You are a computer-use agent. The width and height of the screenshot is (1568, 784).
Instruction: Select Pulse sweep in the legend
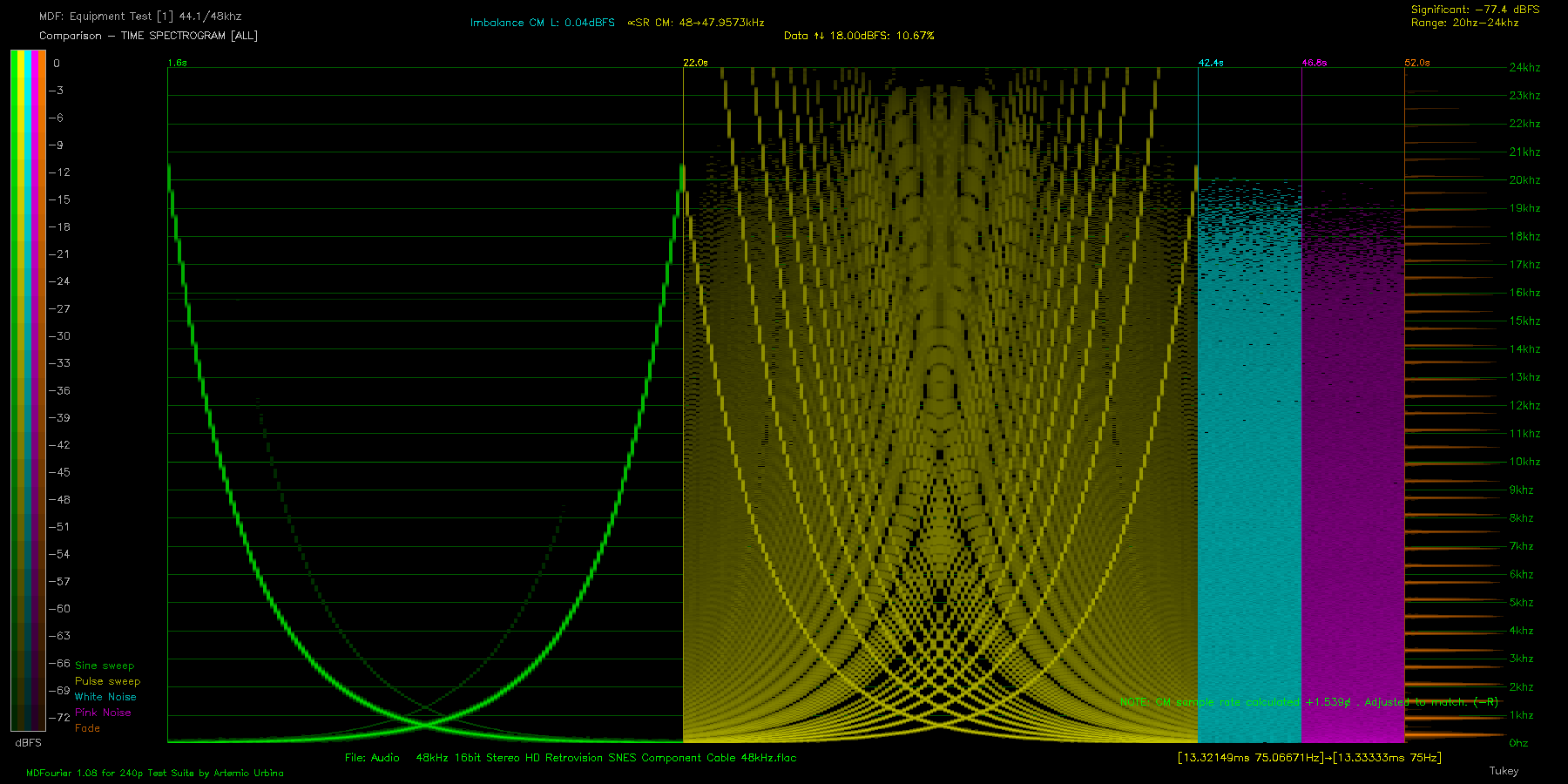(x=107, y=681)
